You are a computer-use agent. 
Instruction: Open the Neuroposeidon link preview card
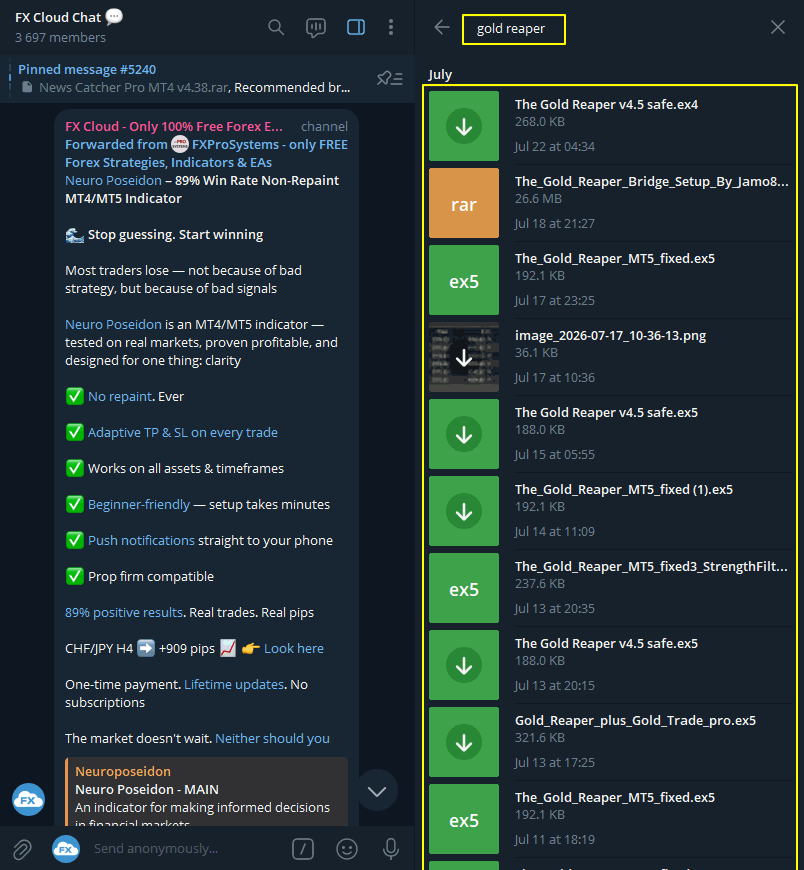point(206,792)
